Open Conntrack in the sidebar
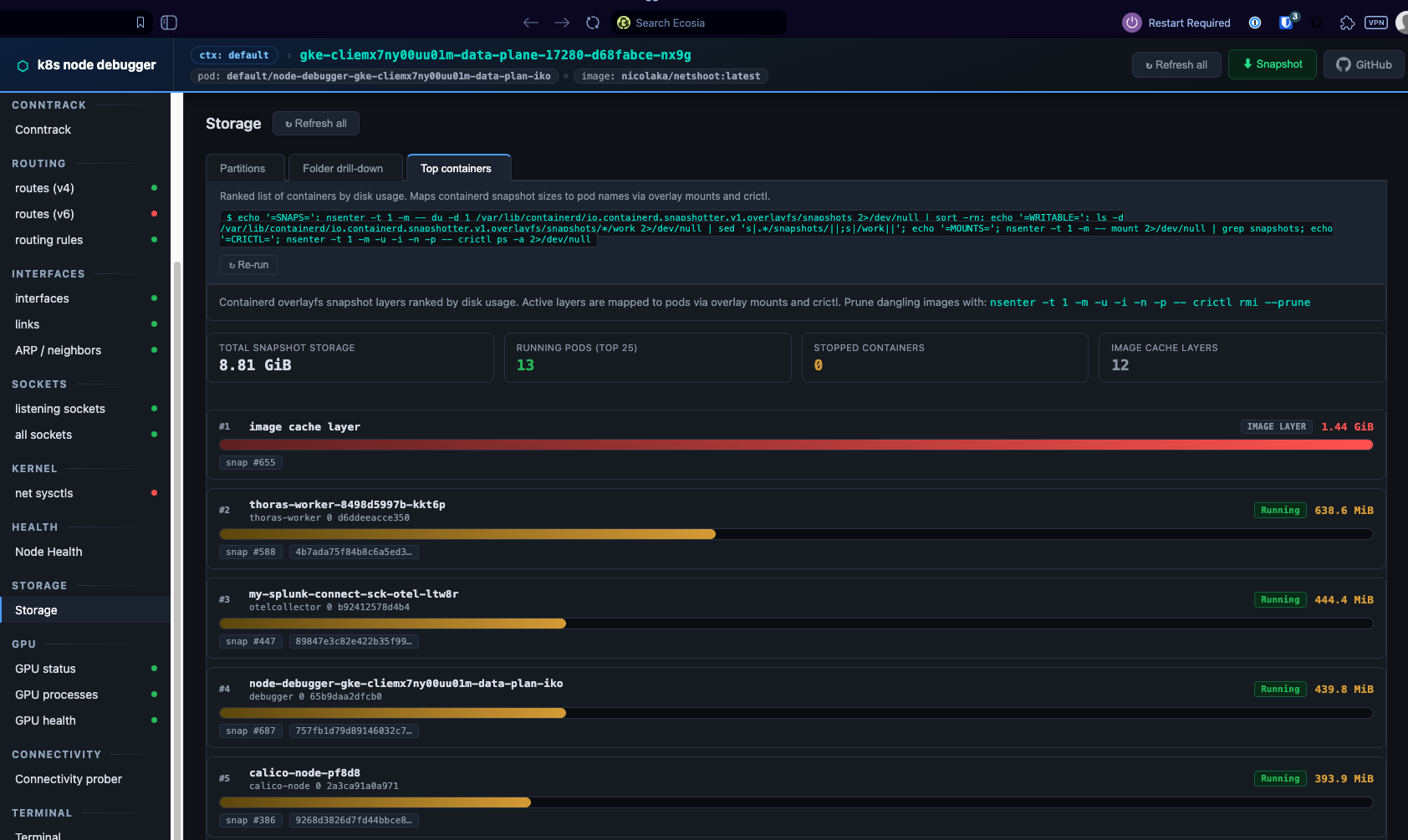The image size is (1408, 840). coord(43,130)
